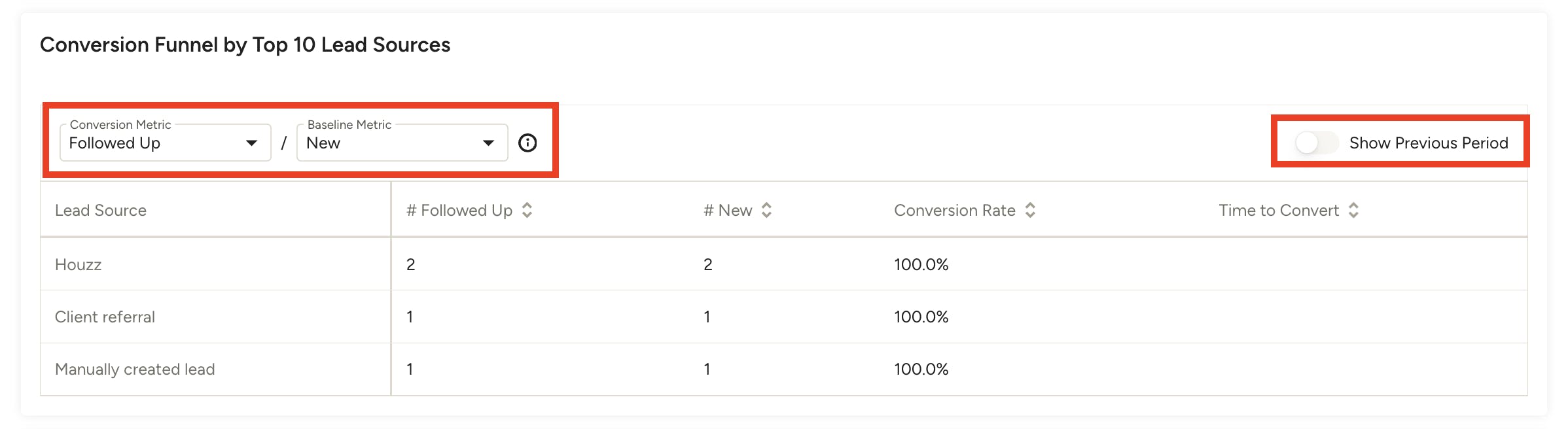Click the Baseline Metric dropdown arrow
1568x429 pixels.
coord(488,143)
